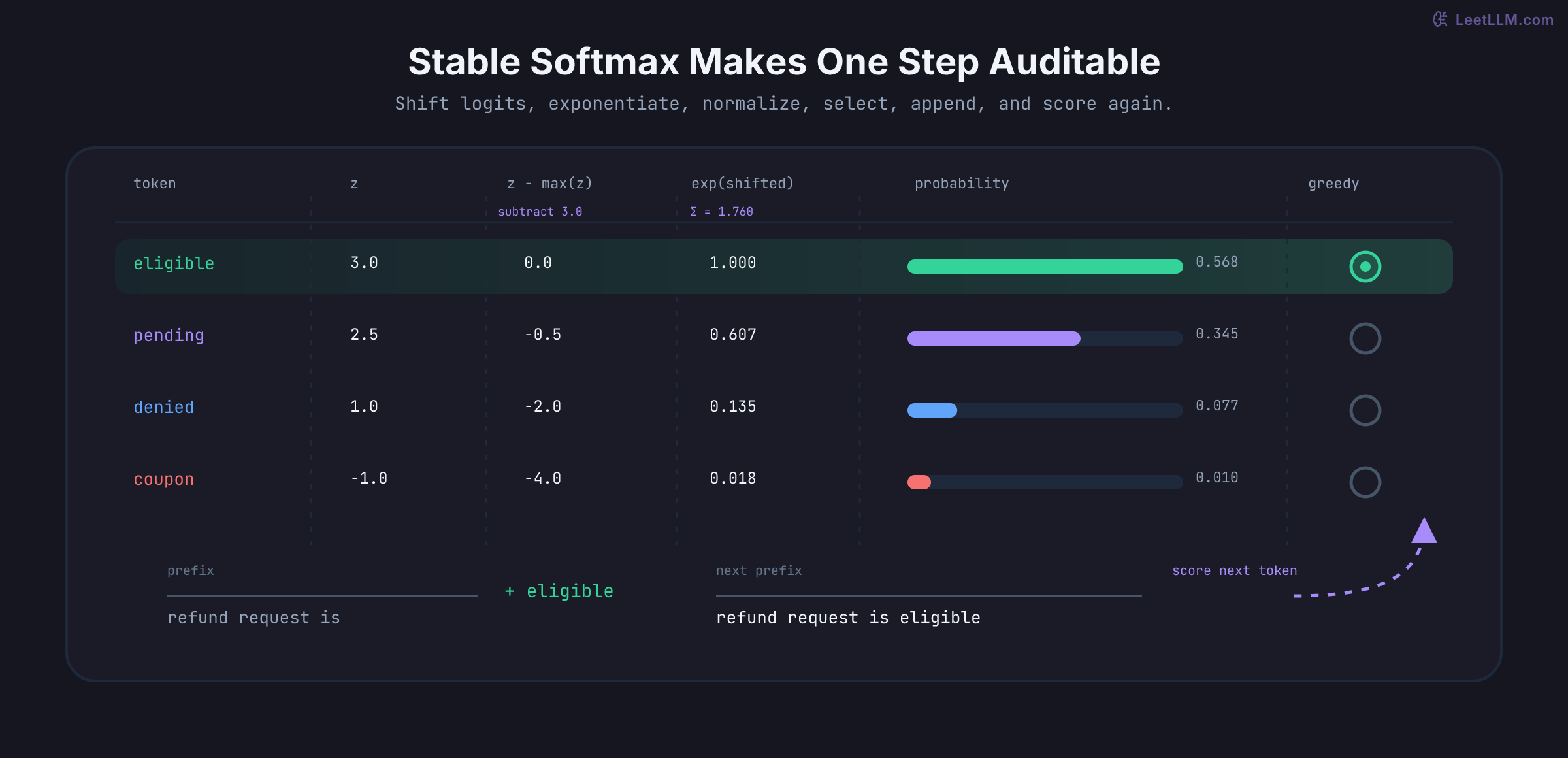Select the greedy radio button for pending
This screenshot has height=758, width=1568.
tap(1365, 338)
